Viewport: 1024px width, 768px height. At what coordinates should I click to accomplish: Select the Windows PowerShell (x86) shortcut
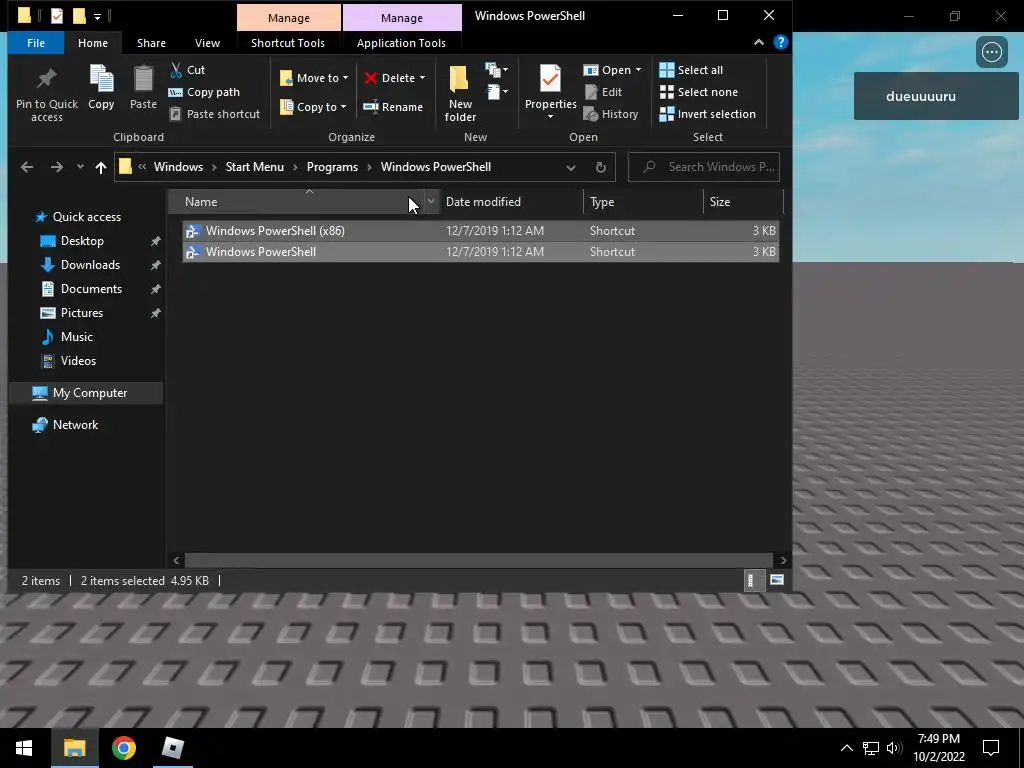[480, 231]
